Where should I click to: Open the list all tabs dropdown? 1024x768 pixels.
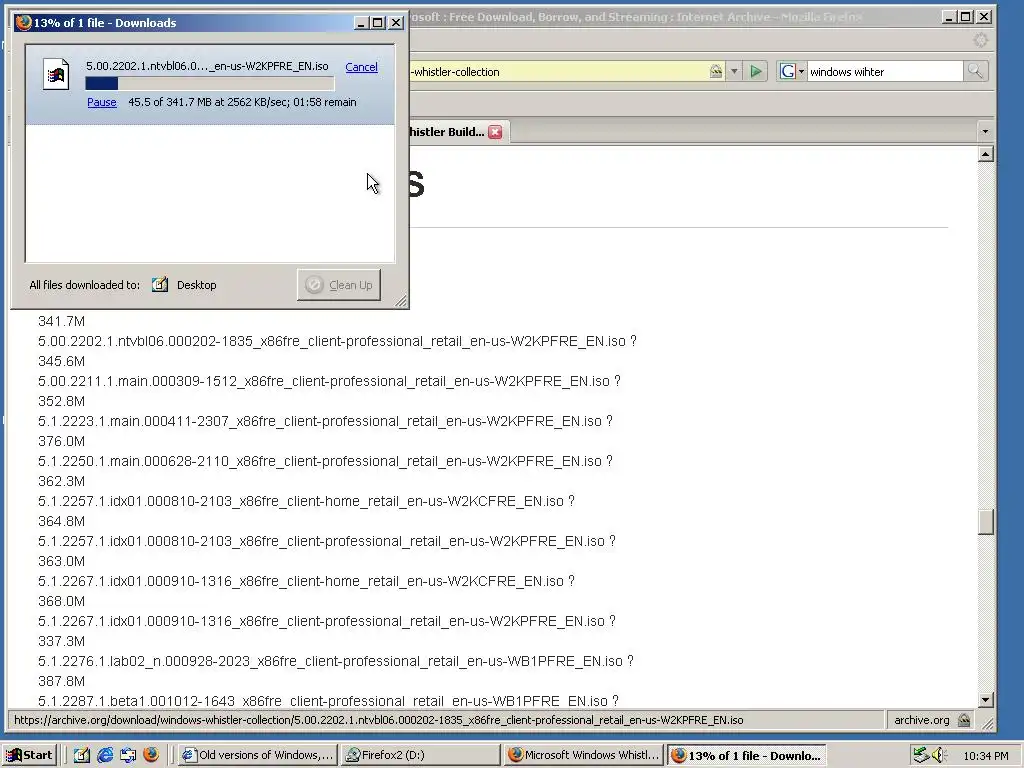point(985,132)
